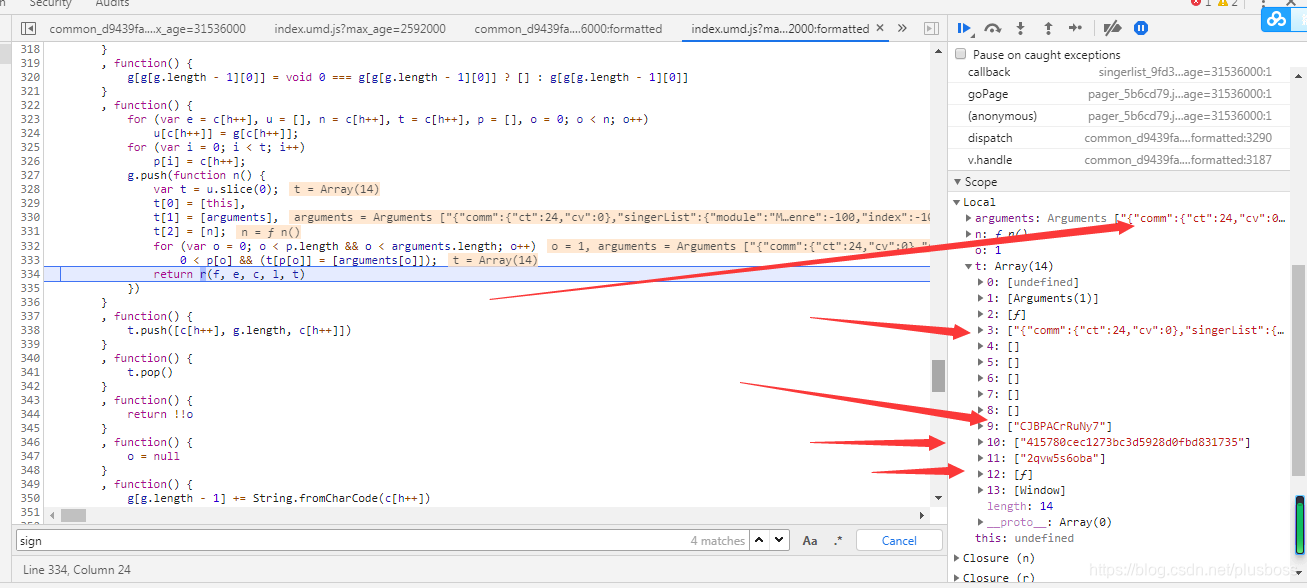
Task: Step over next function call
Action: [992, 28]
